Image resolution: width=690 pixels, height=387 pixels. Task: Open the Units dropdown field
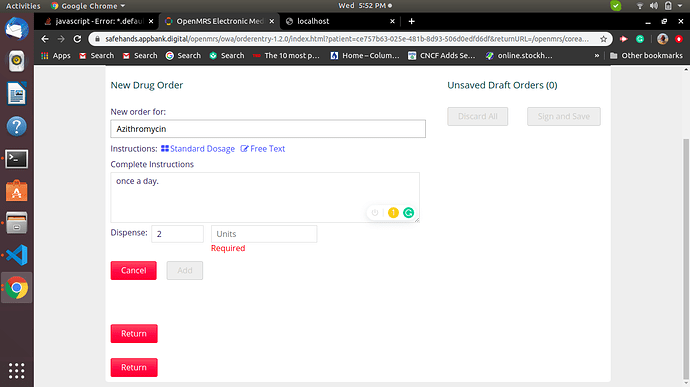[x=264, y=234]
